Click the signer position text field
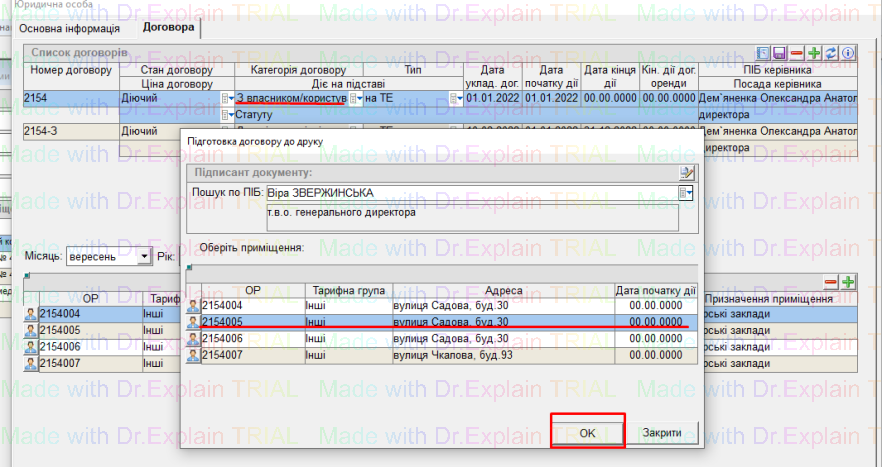 pyautogui.click(x=470, y=218)
